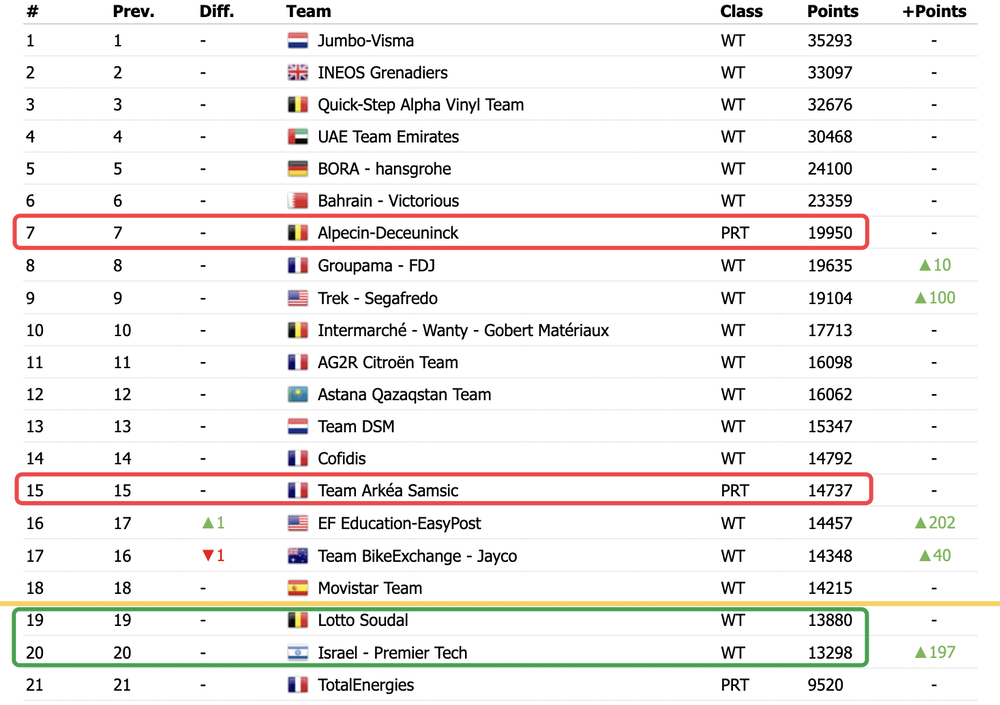Viewport: 1000px width, 705px height.
Task: Click the Spanish flag beside Movistar Team
Action: [x=298, y=588]
